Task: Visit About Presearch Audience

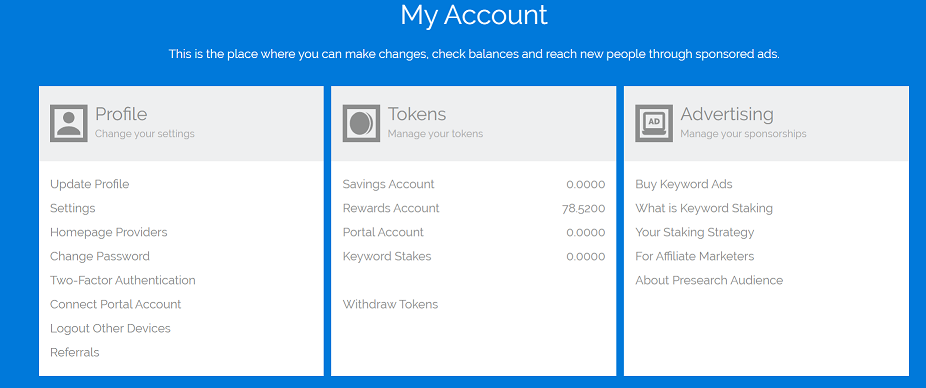Action: 709,281
